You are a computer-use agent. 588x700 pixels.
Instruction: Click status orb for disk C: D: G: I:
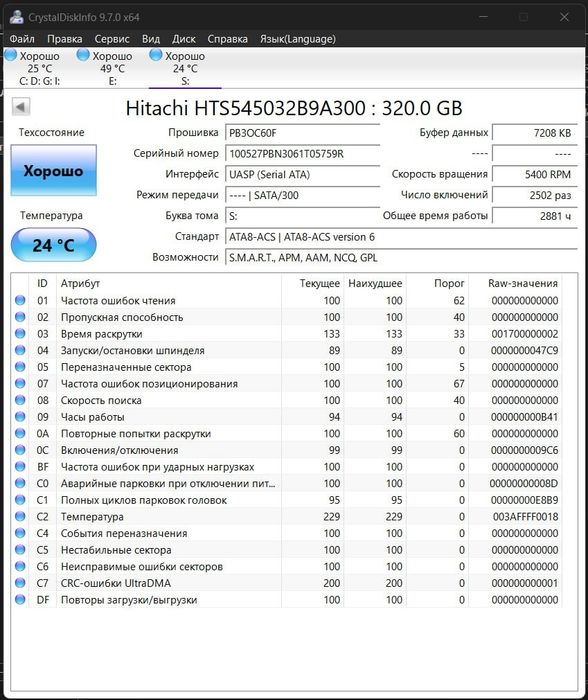(10, 55)
